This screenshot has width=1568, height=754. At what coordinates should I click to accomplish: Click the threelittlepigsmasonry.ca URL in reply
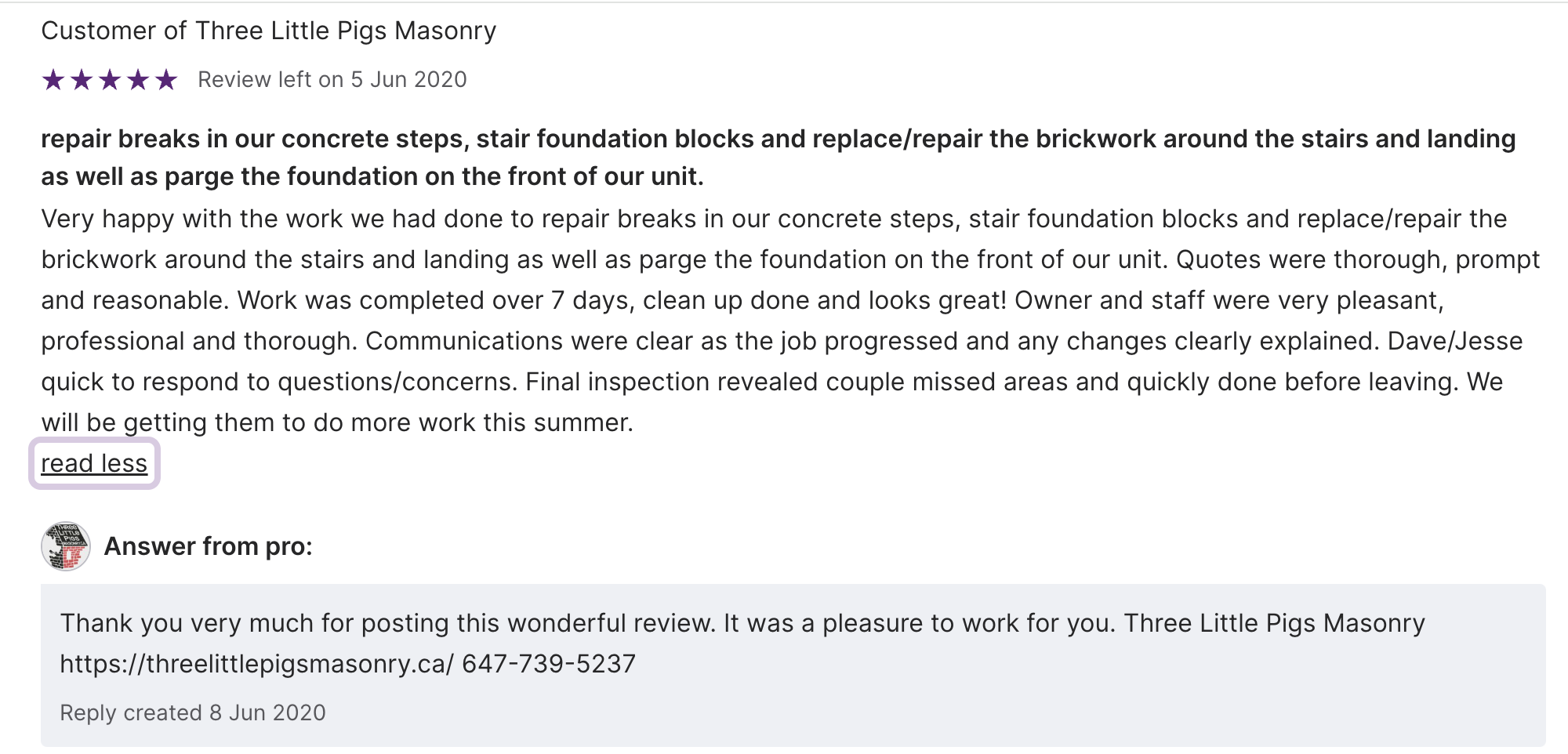point(256,664)
